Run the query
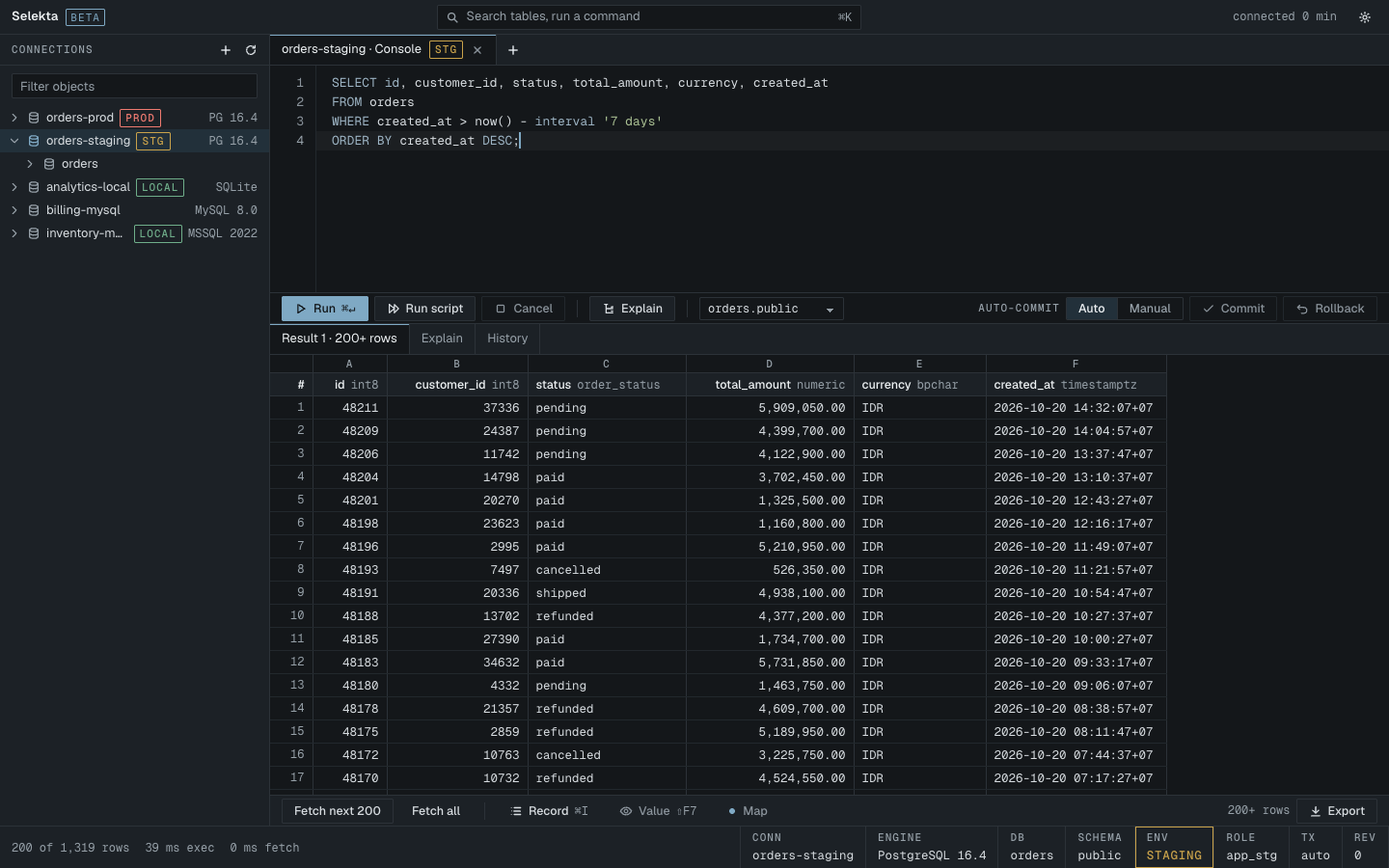Image resolution: width=1389 pixels, height=868 pixels. click(325, 309)
